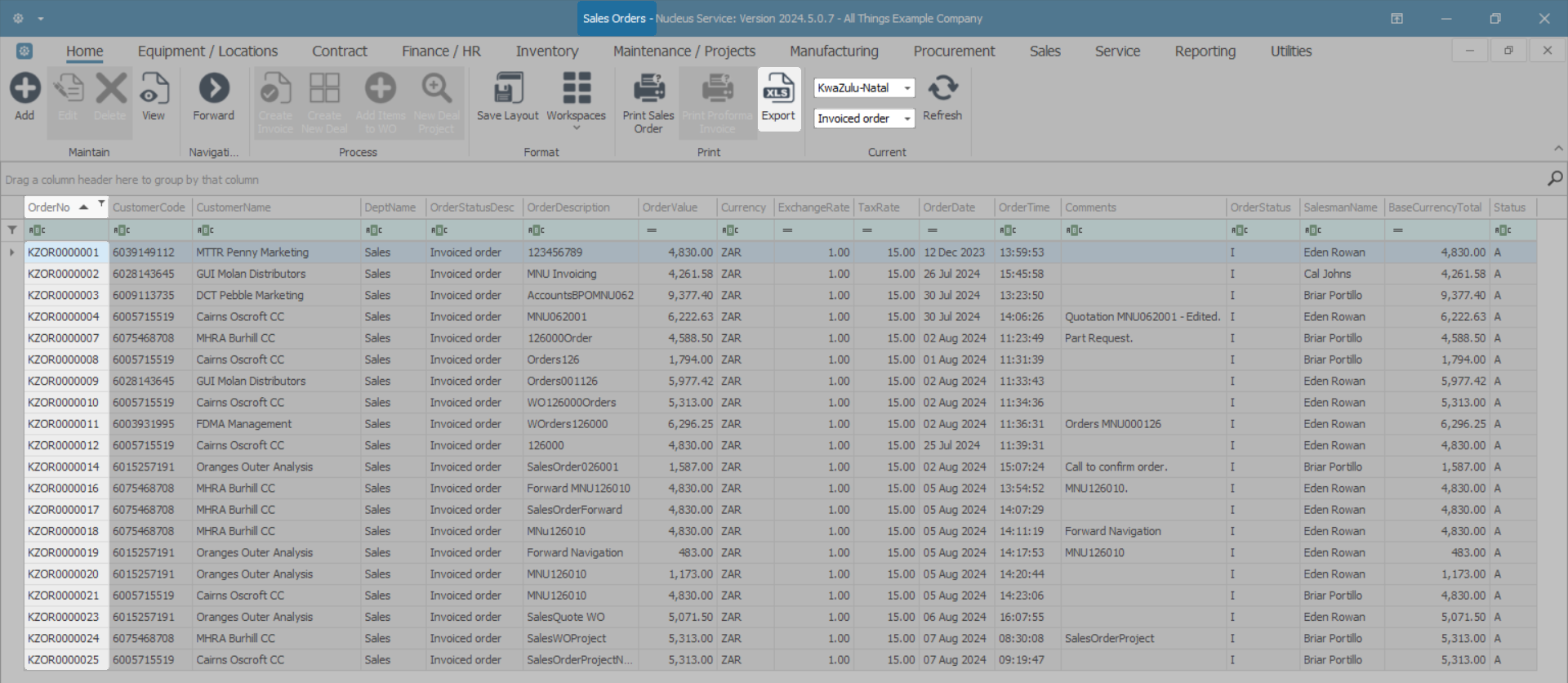Screen dimensions: 1568x683
Task: Open the Workspaces icon menu
Action: (x=576, y=89)
